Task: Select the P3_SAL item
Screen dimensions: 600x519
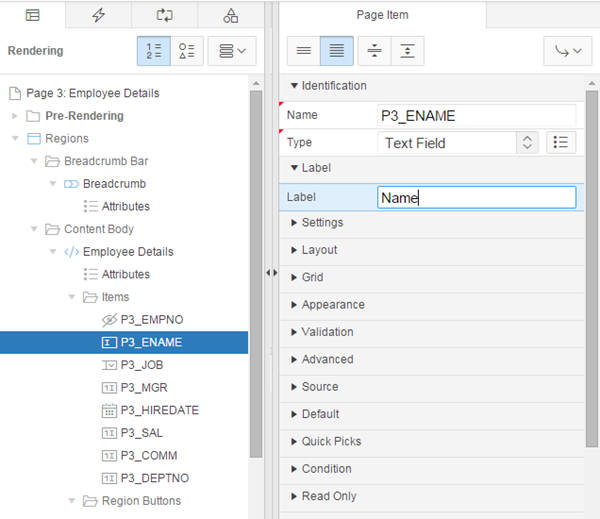Action: [142, 433]
